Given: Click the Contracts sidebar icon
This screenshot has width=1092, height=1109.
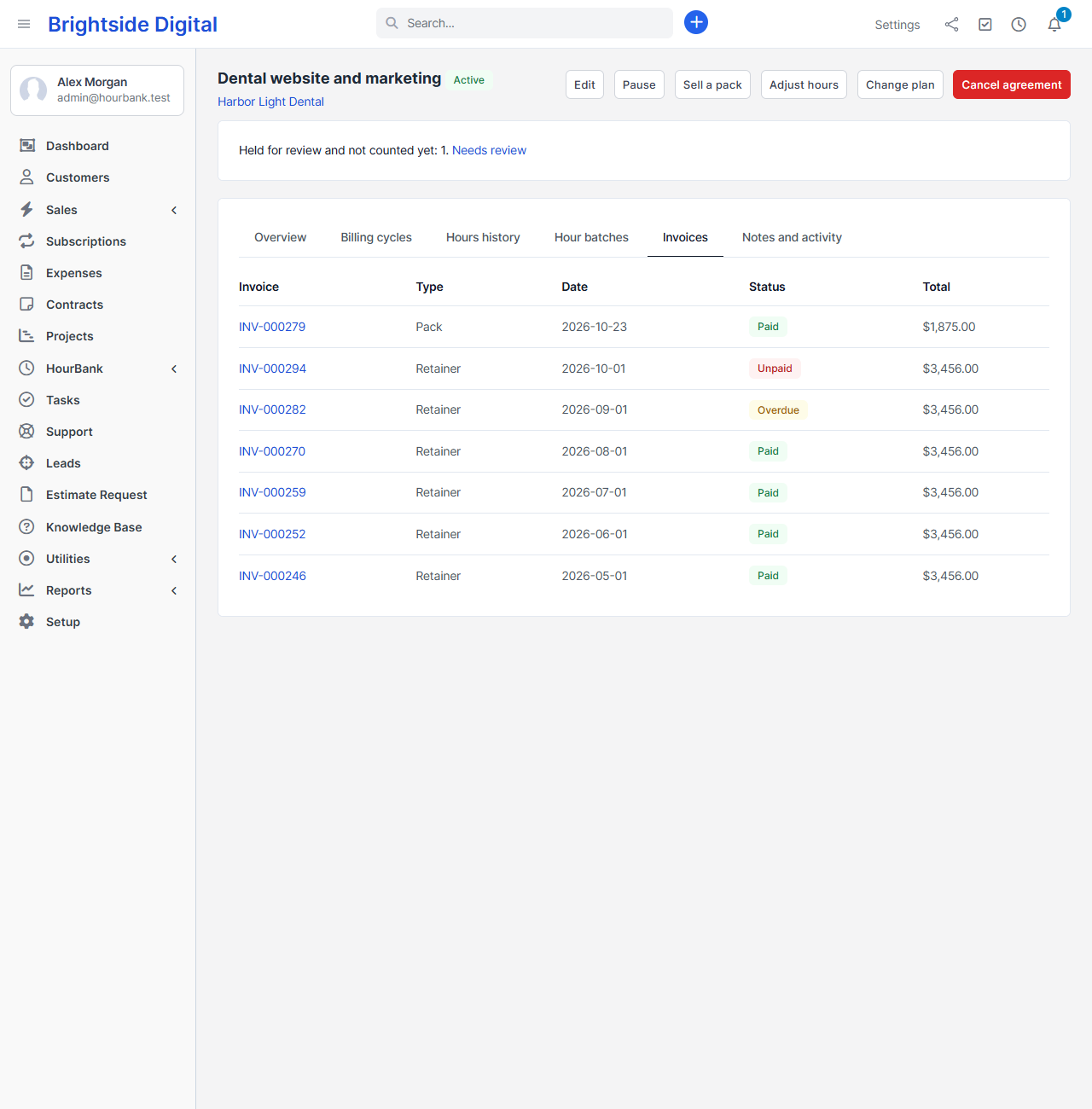Looking at the screenshot, I should [27, 305].
